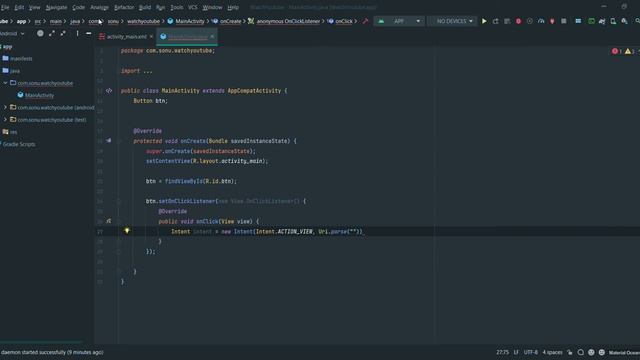Viewport: 640px width, 360px height.
Task: Open the Android project view dropdown
Action: tap(12, 33)
